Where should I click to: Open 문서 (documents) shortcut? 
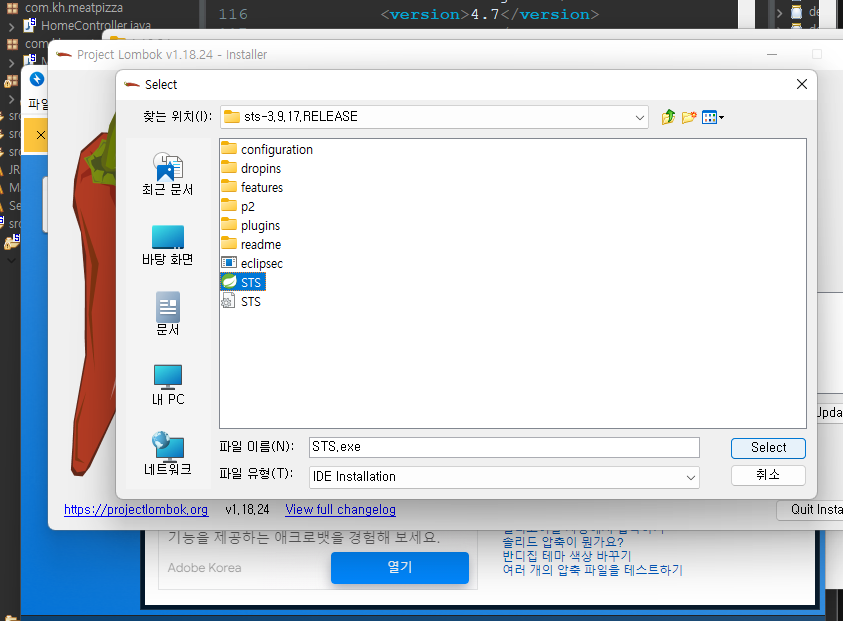click(x=168, y=314)
